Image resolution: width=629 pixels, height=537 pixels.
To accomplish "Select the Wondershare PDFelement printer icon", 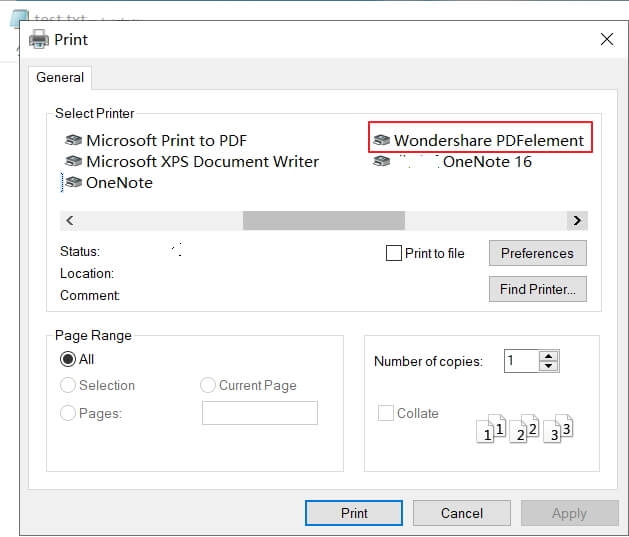I will click(x=381, y=141).
